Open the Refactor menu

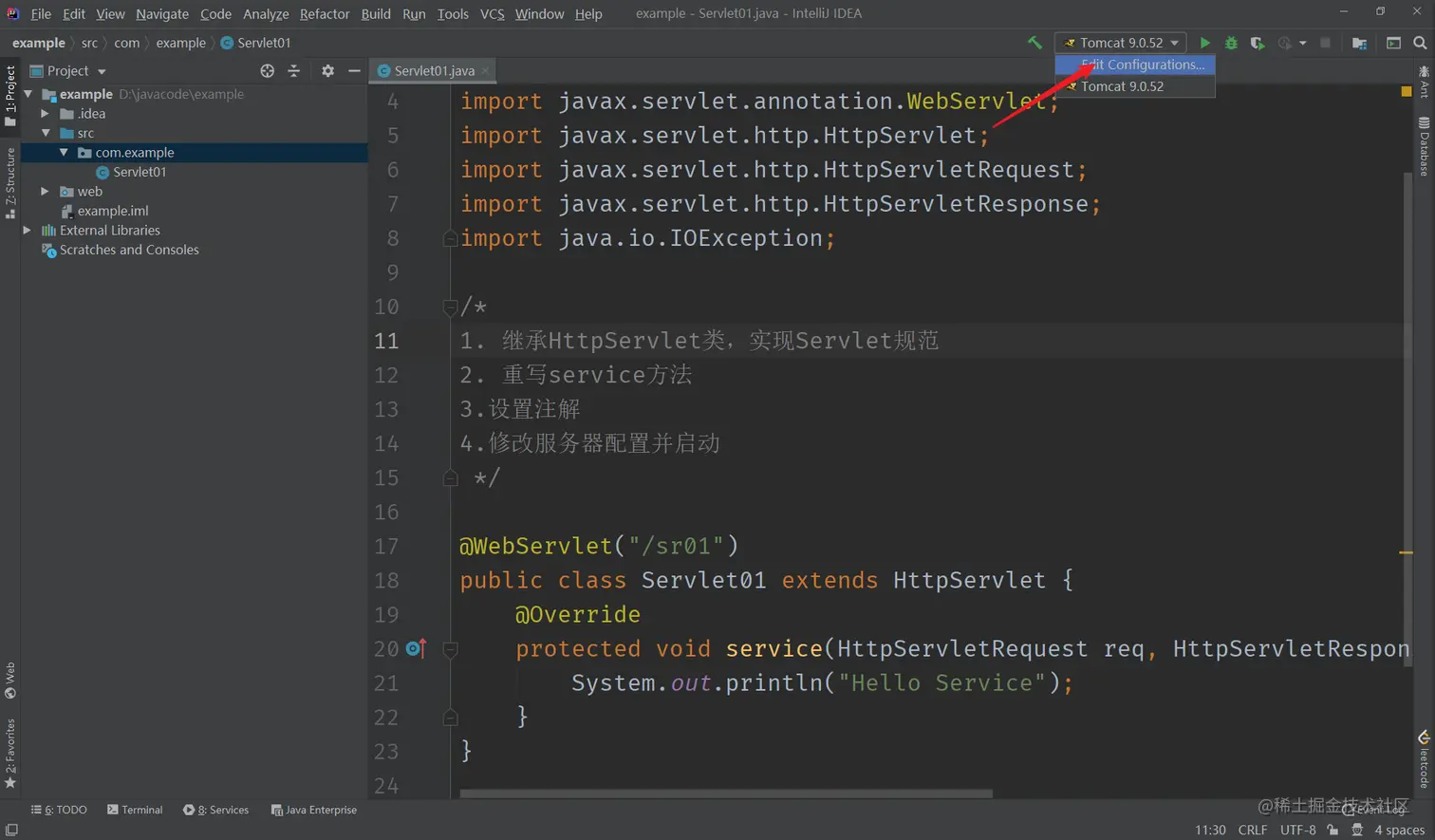(325, 13)
